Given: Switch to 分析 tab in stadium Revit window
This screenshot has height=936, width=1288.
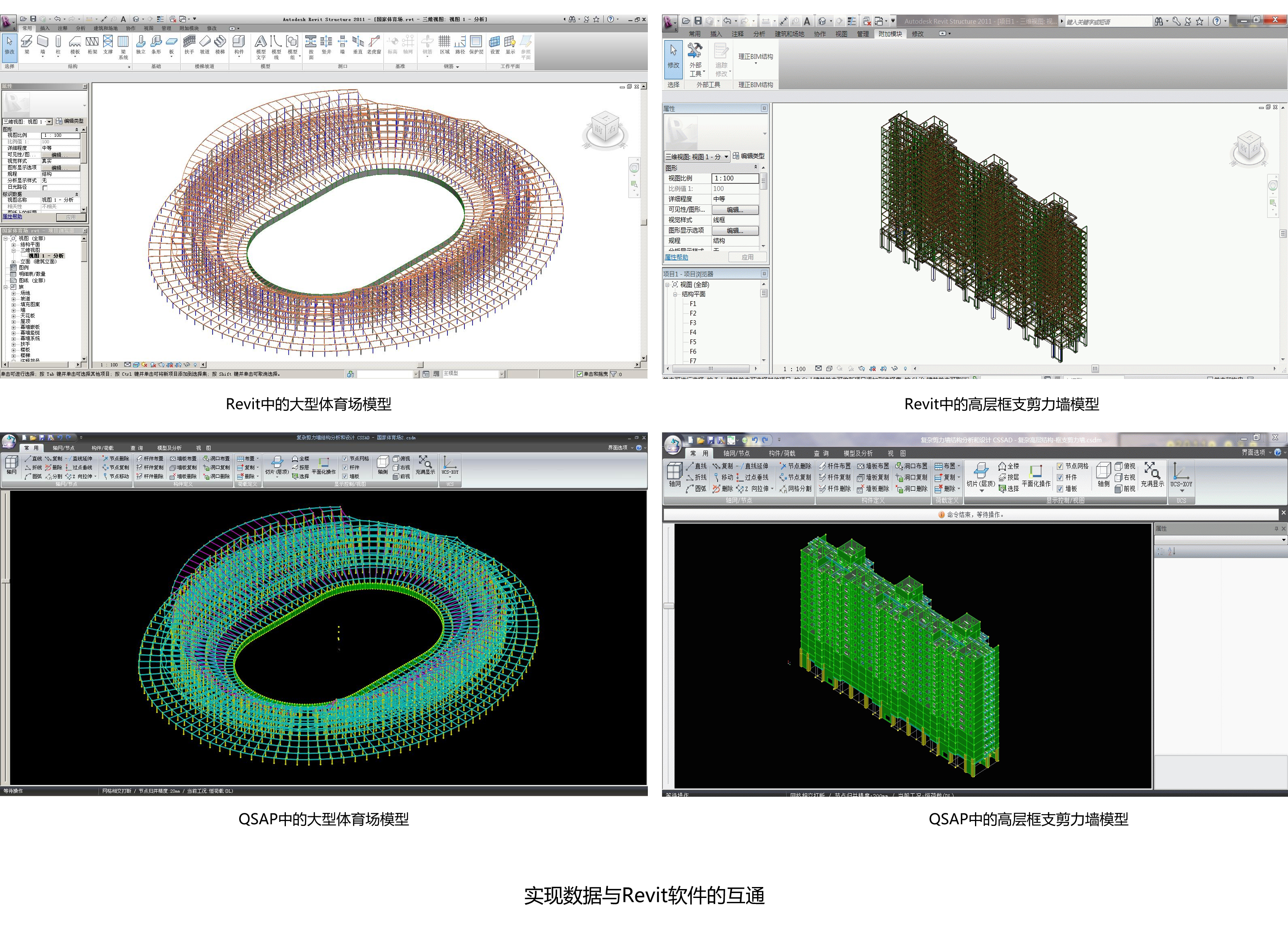Looking at the screenshot, I should pyautogui.click(x=81, y=28).
